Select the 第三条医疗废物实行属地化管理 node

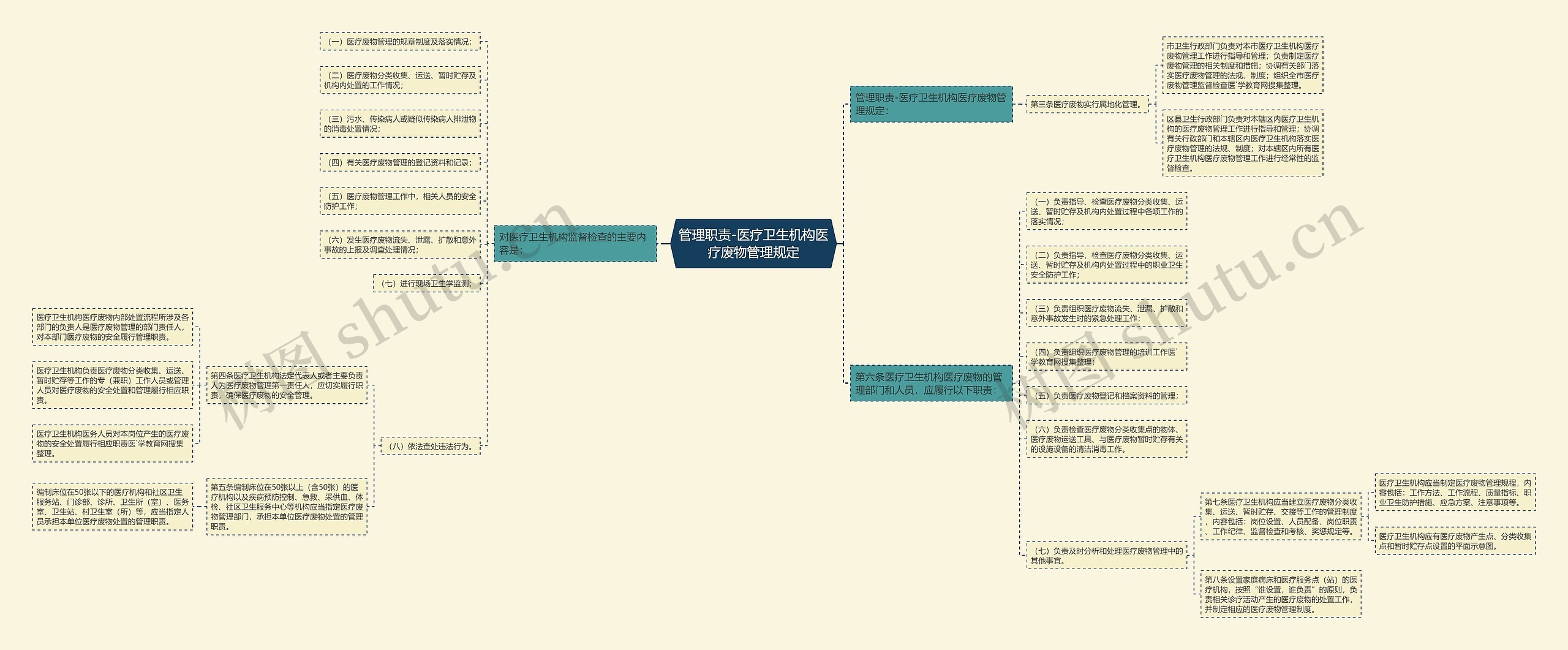(x=1086, y=105)
